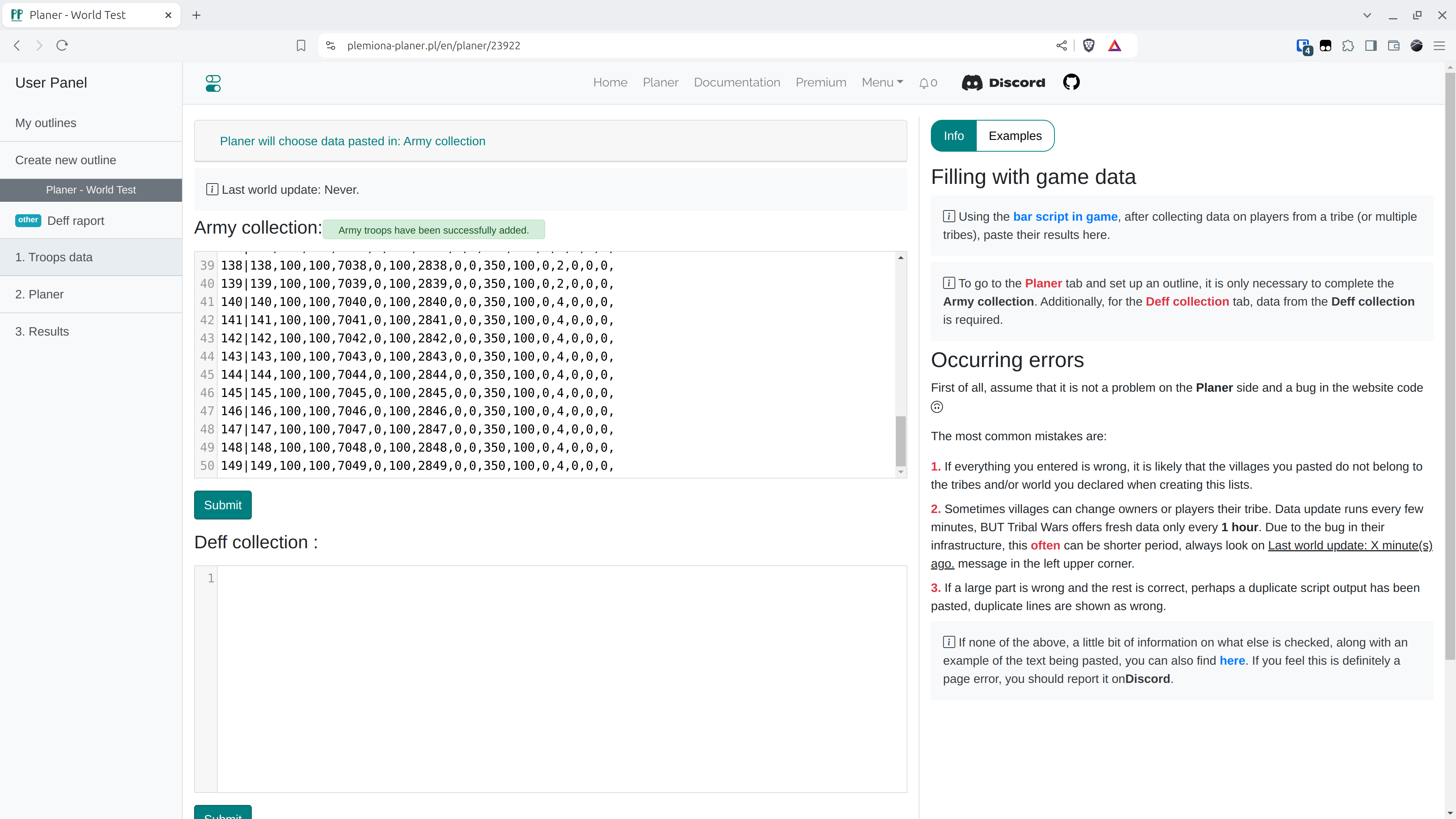Reload the page with refresh icon
This screenshot has height=819, width=1456.
coord(62,46)
